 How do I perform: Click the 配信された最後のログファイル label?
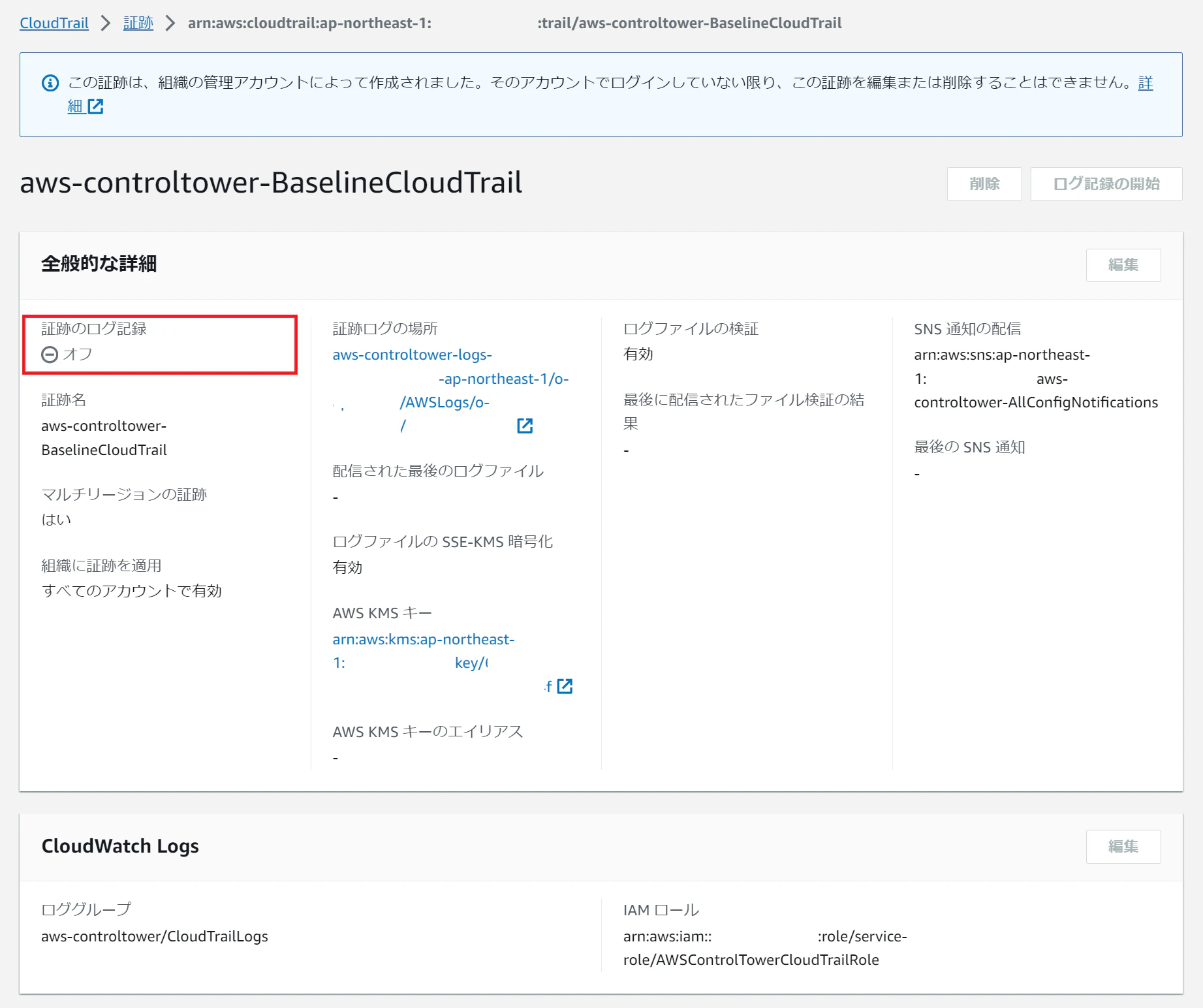tap(438, 471)
